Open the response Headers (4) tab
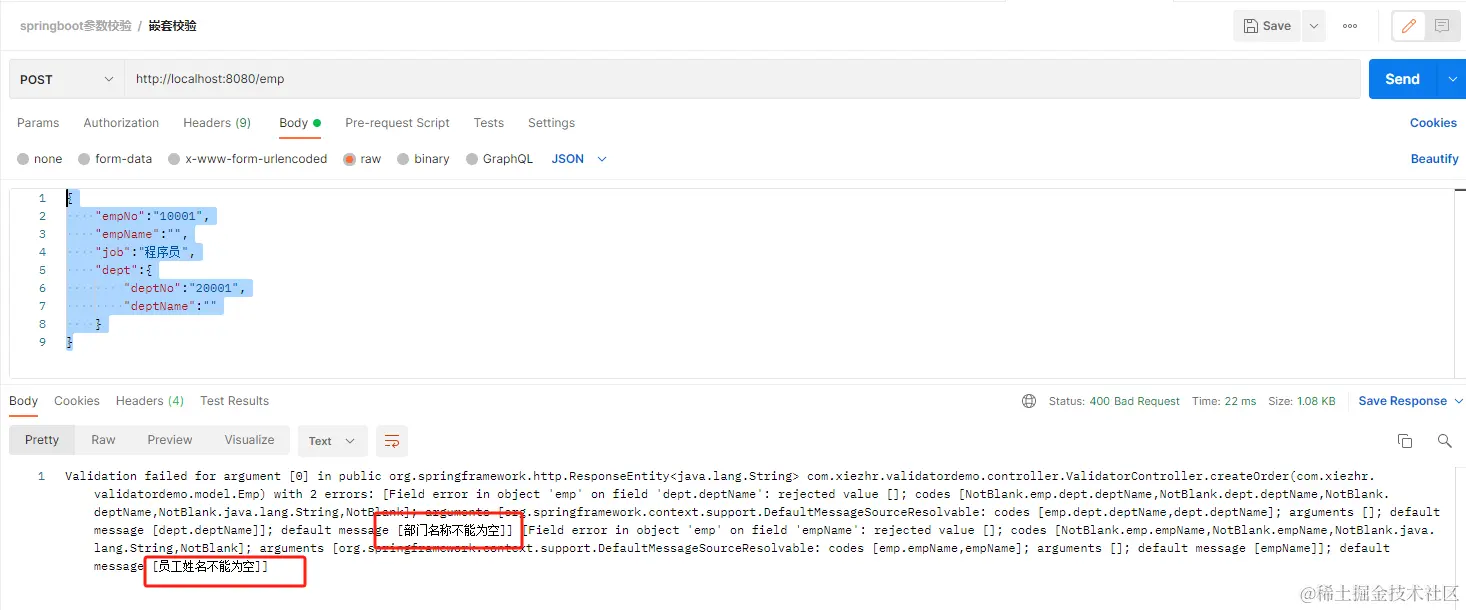 [150, 401]
